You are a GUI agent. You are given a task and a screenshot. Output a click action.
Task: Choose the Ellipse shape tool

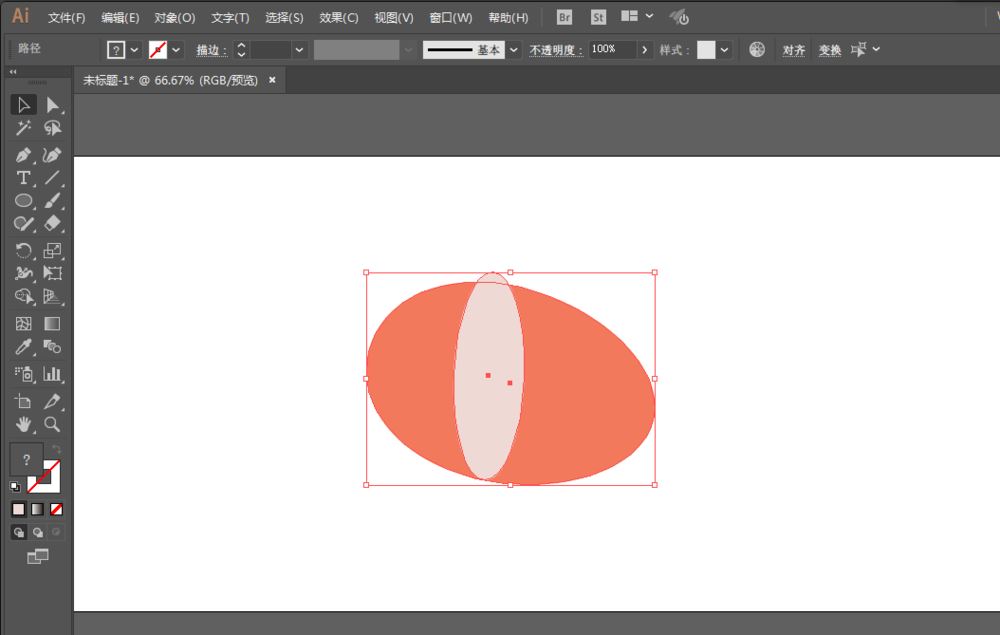pyautogui.click(x=23, y=202)
